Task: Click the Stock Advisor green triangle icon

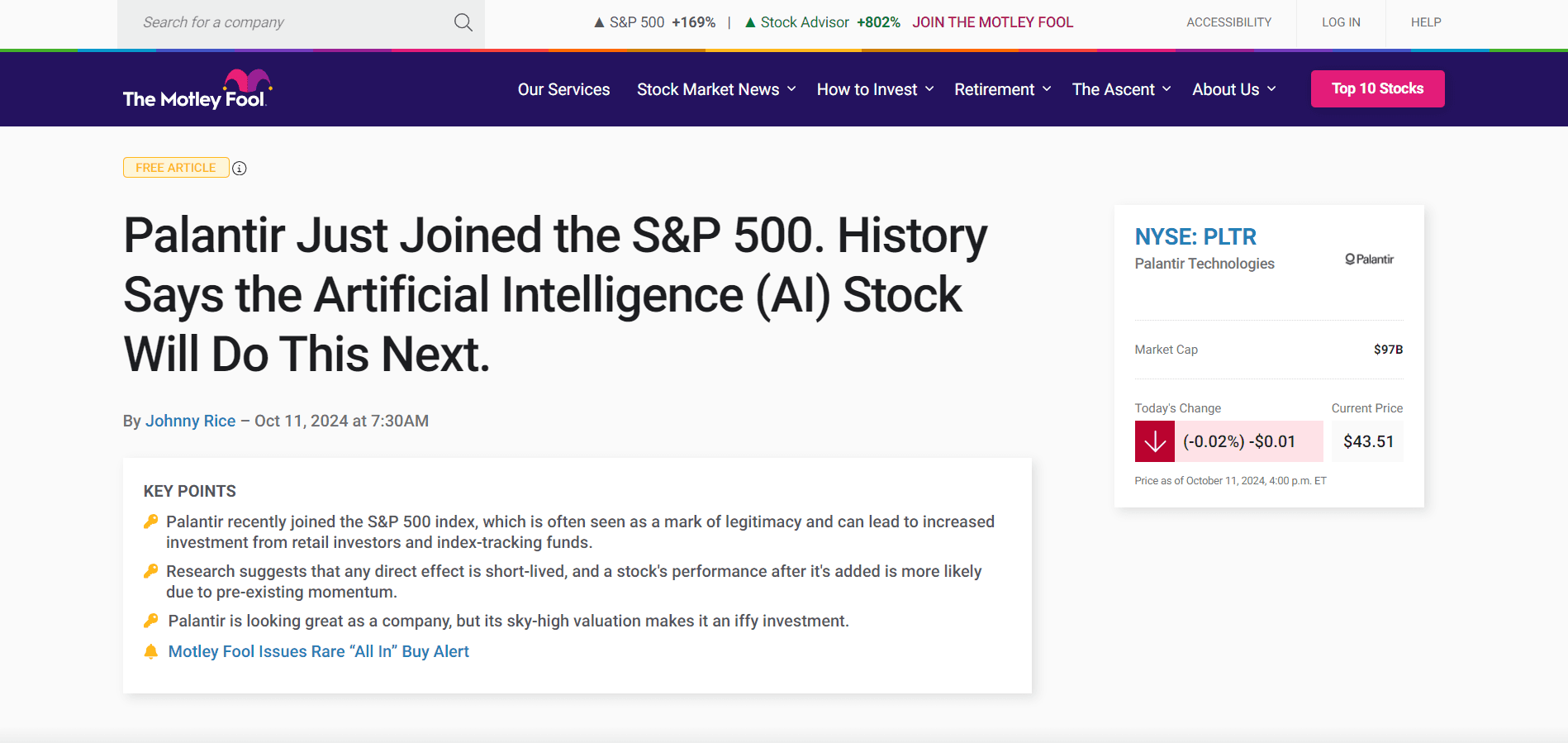Action: point(750,22)
